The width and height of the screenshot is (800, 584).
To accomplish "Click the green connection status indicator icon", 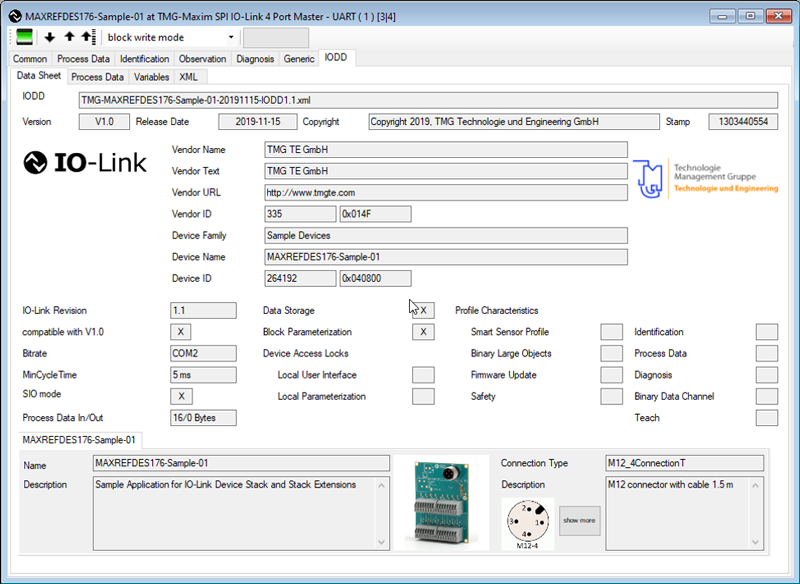I will [x=24, y=37].
